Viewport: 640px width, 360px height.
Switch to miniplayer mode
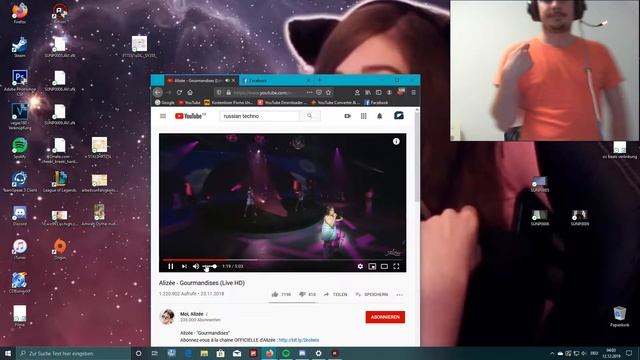coord(372,267)
